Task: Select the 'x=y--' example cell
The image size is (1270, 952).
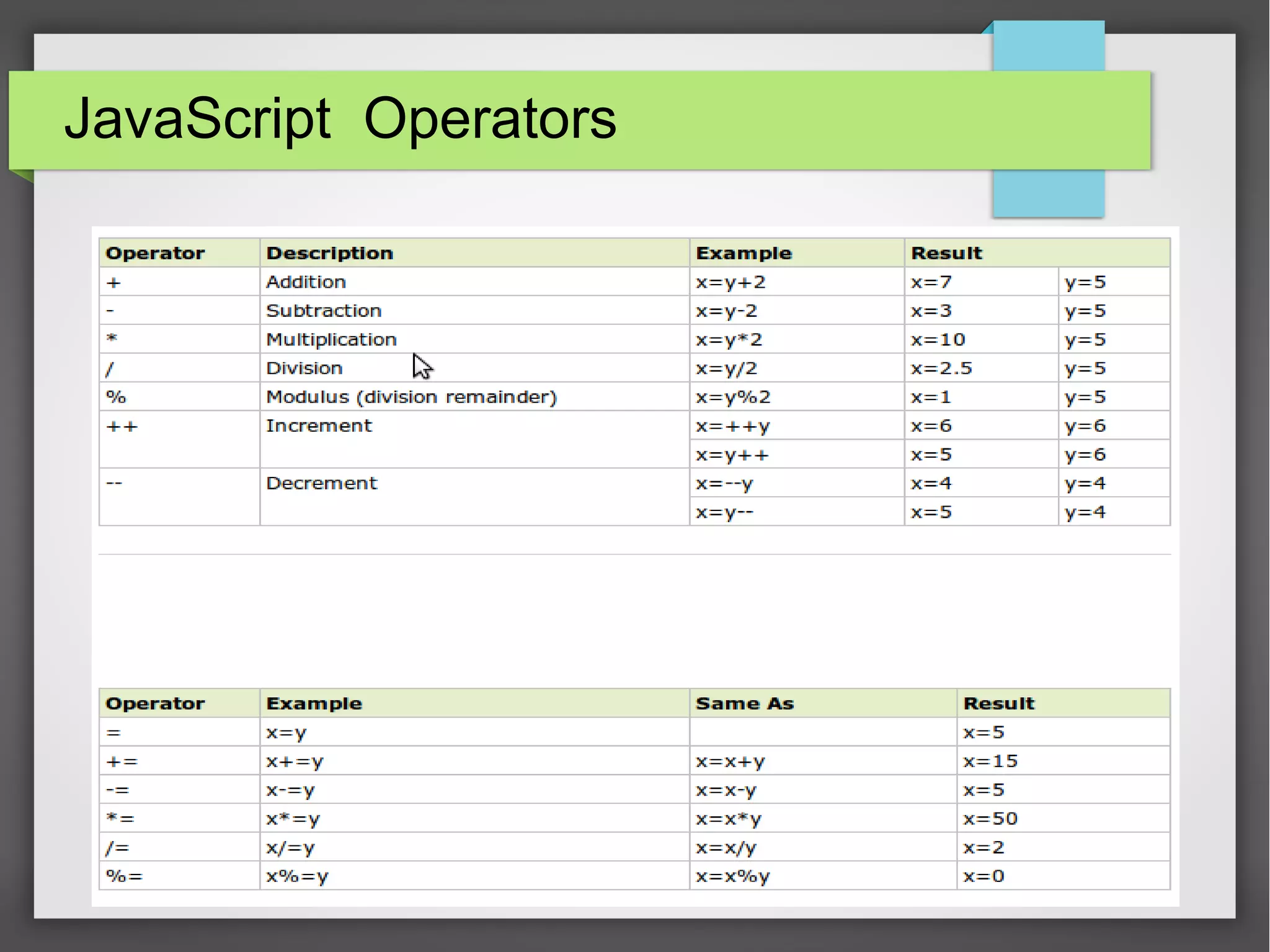Action: 797,512
